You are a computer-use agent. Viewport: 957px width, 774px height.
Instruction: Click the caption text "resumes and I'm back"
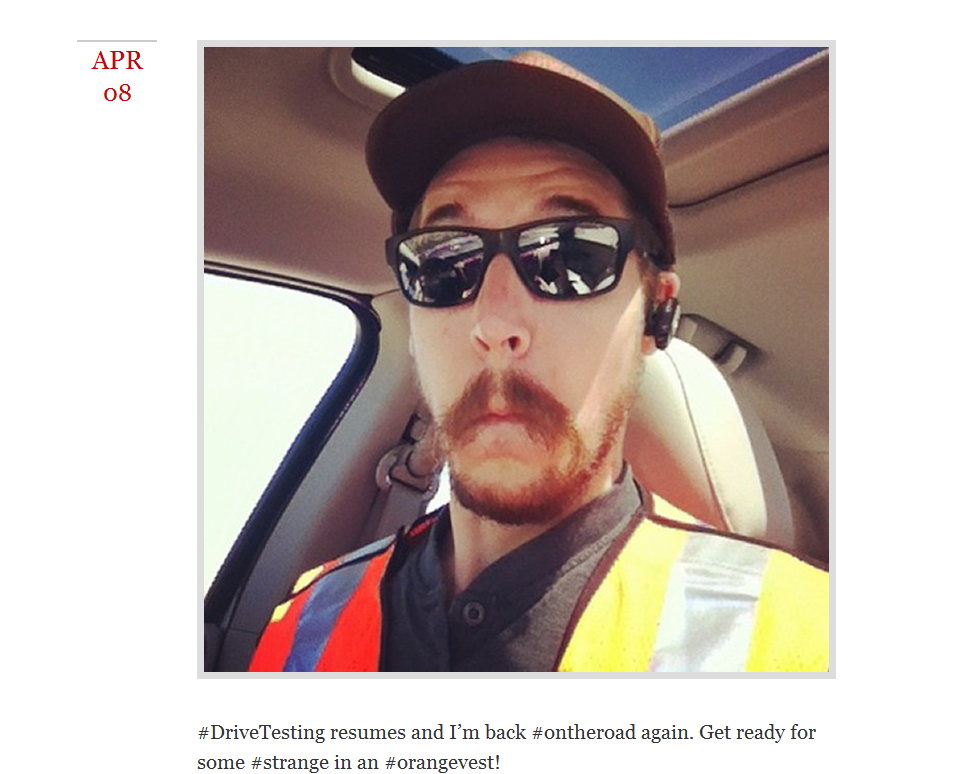click(x=428, y=732)
